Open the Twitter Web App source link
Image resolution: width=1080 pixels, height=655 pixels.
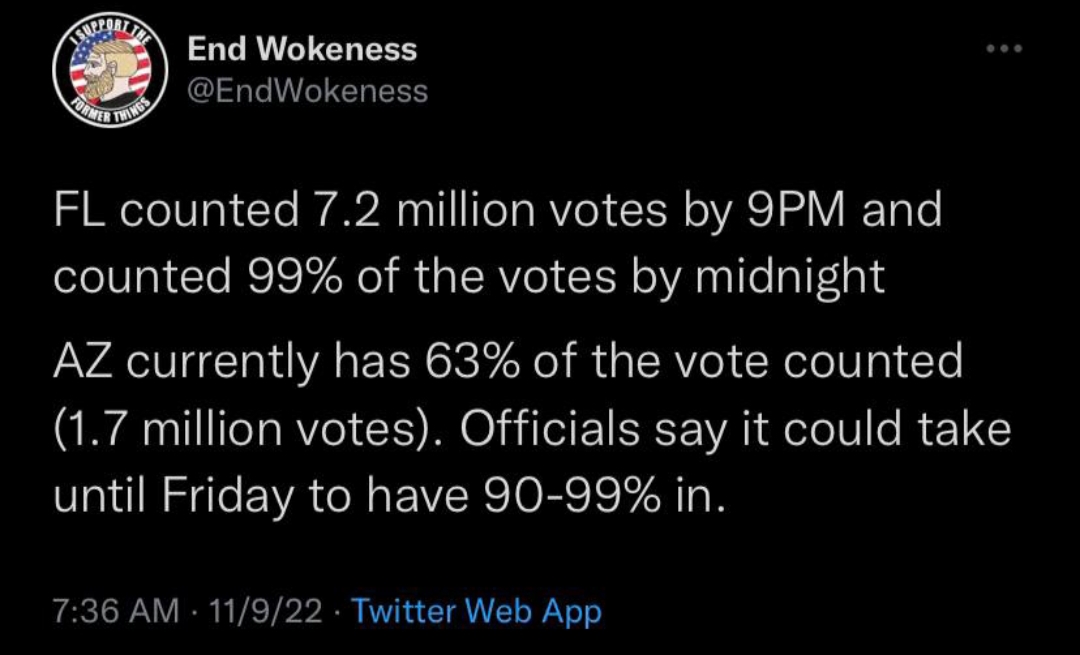[x=477, y=610]
